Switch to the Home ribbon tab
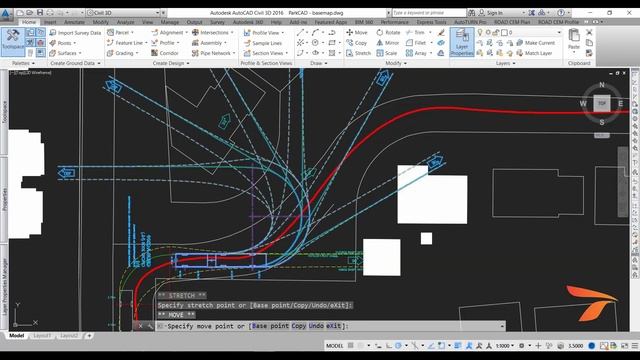 coord(29,22)
